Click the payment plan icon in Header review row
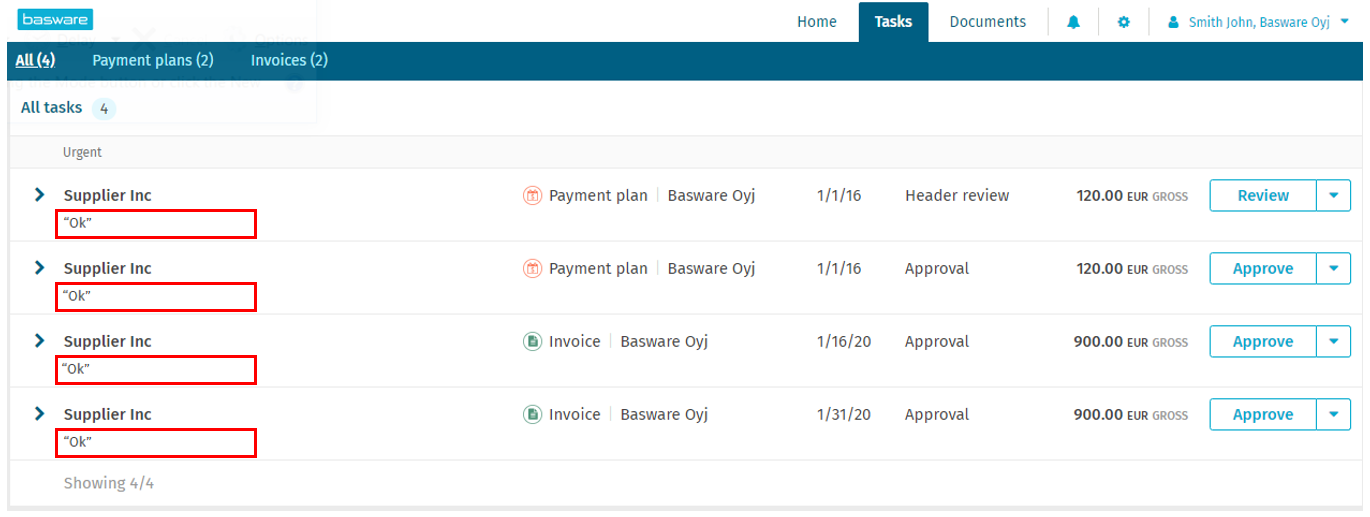The width and height of the screenshot is (1370, 517). [x=532, y=196]
